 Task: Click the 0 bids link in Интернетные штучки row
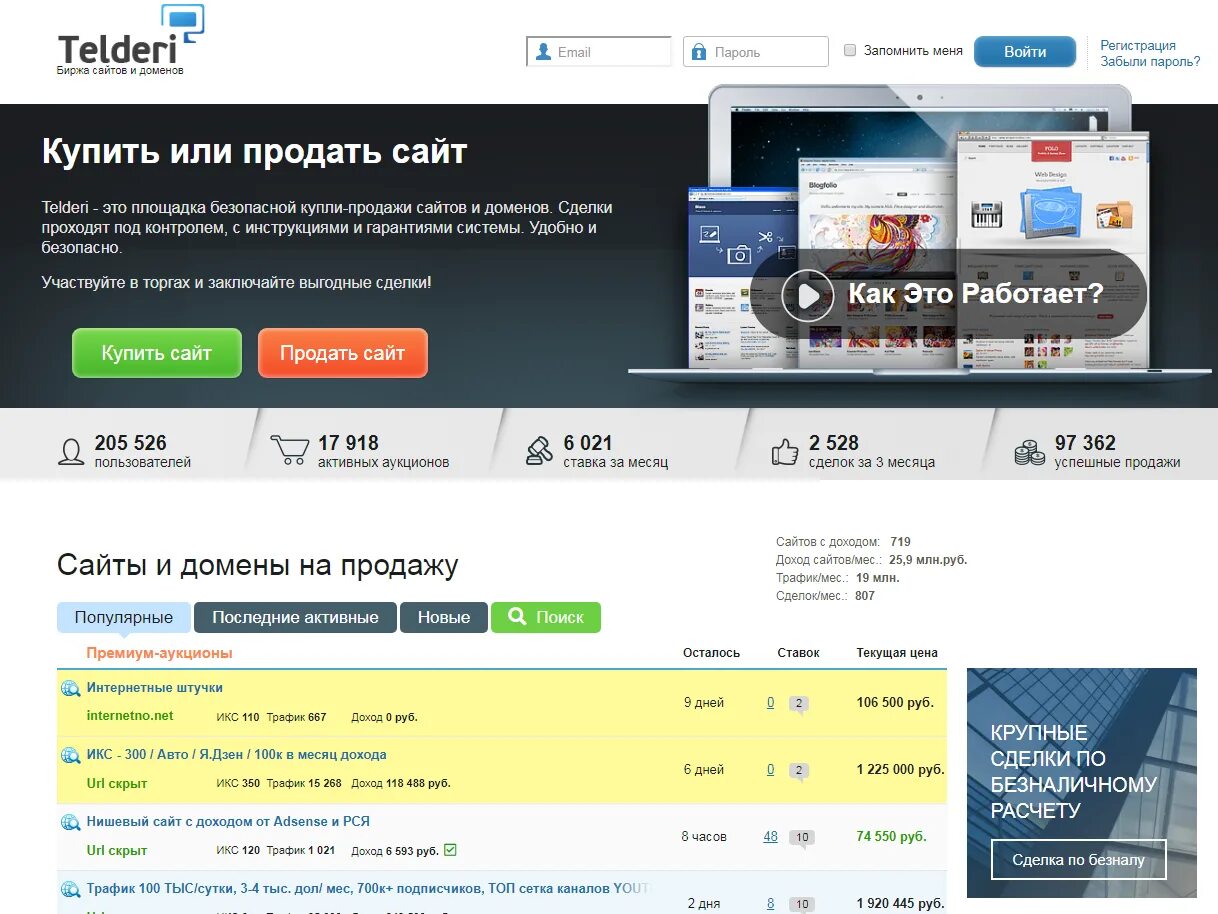tap(770, 703)
